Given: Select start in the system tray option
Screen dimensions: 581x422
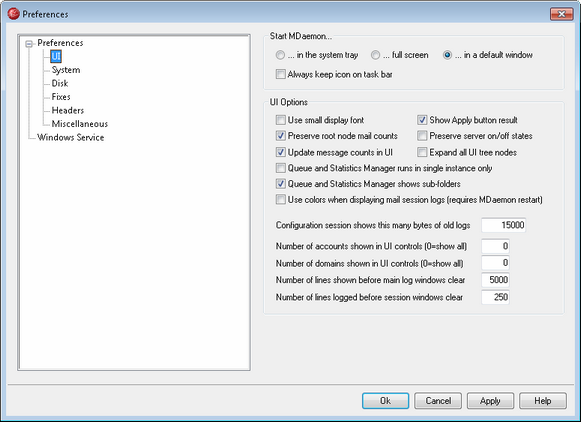Looking at the screenshot, I should click(x=280, y=55).
